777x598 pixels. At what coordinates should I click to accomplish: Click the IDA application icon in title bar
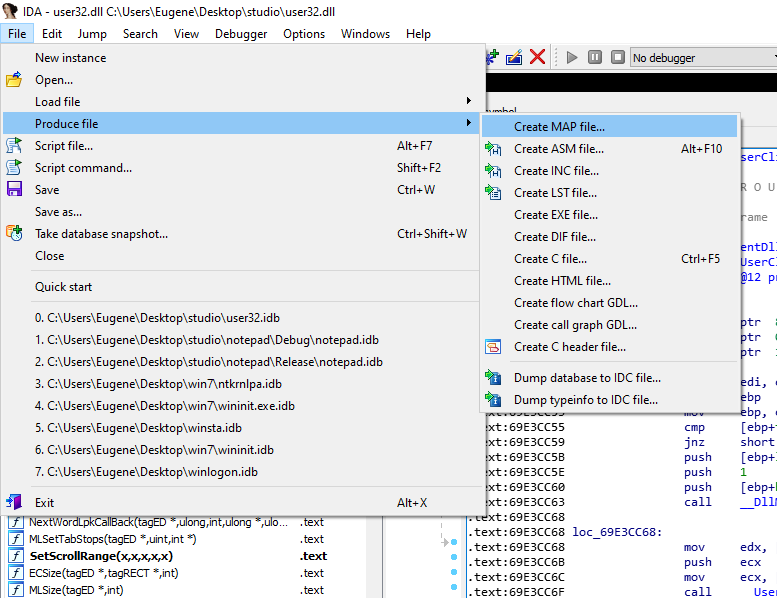(x=10, y=11)
